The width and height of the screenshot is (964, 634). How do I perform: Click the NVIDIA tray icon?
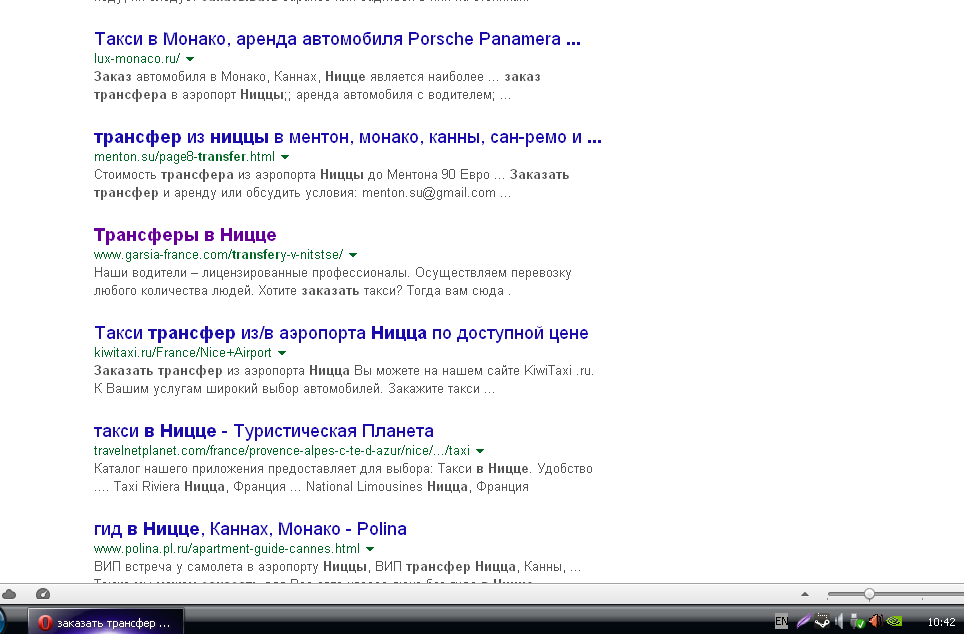pos(894,622)
